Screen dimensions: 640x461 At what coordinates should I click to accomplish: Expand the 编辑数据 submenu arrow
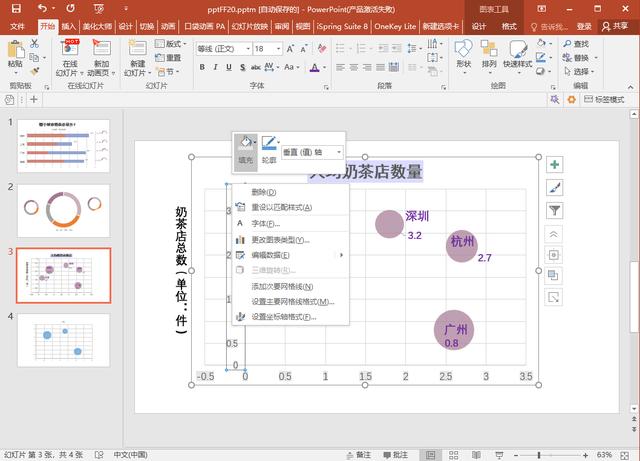tap(341, 255)
